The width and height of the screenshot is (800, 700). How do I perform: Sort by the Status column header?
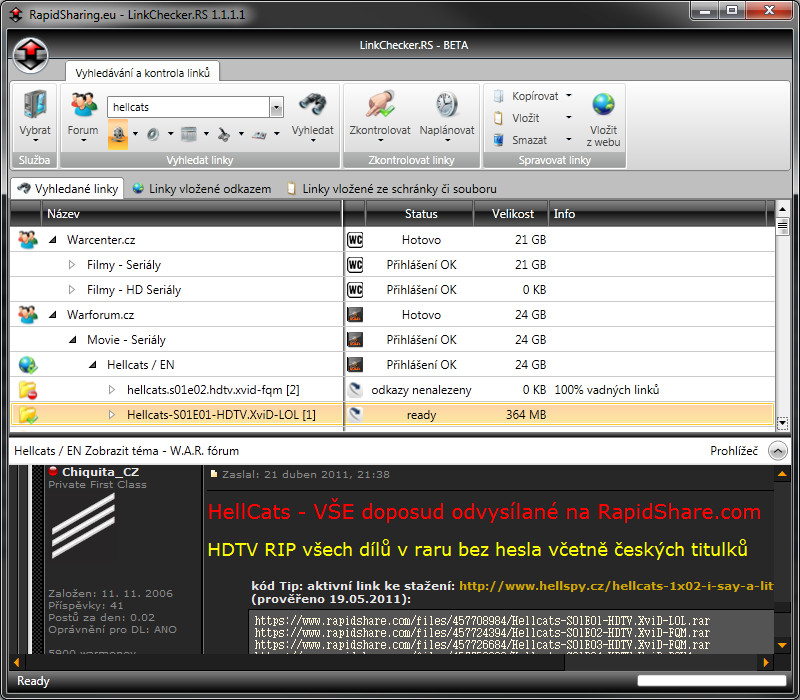[420, 213]
